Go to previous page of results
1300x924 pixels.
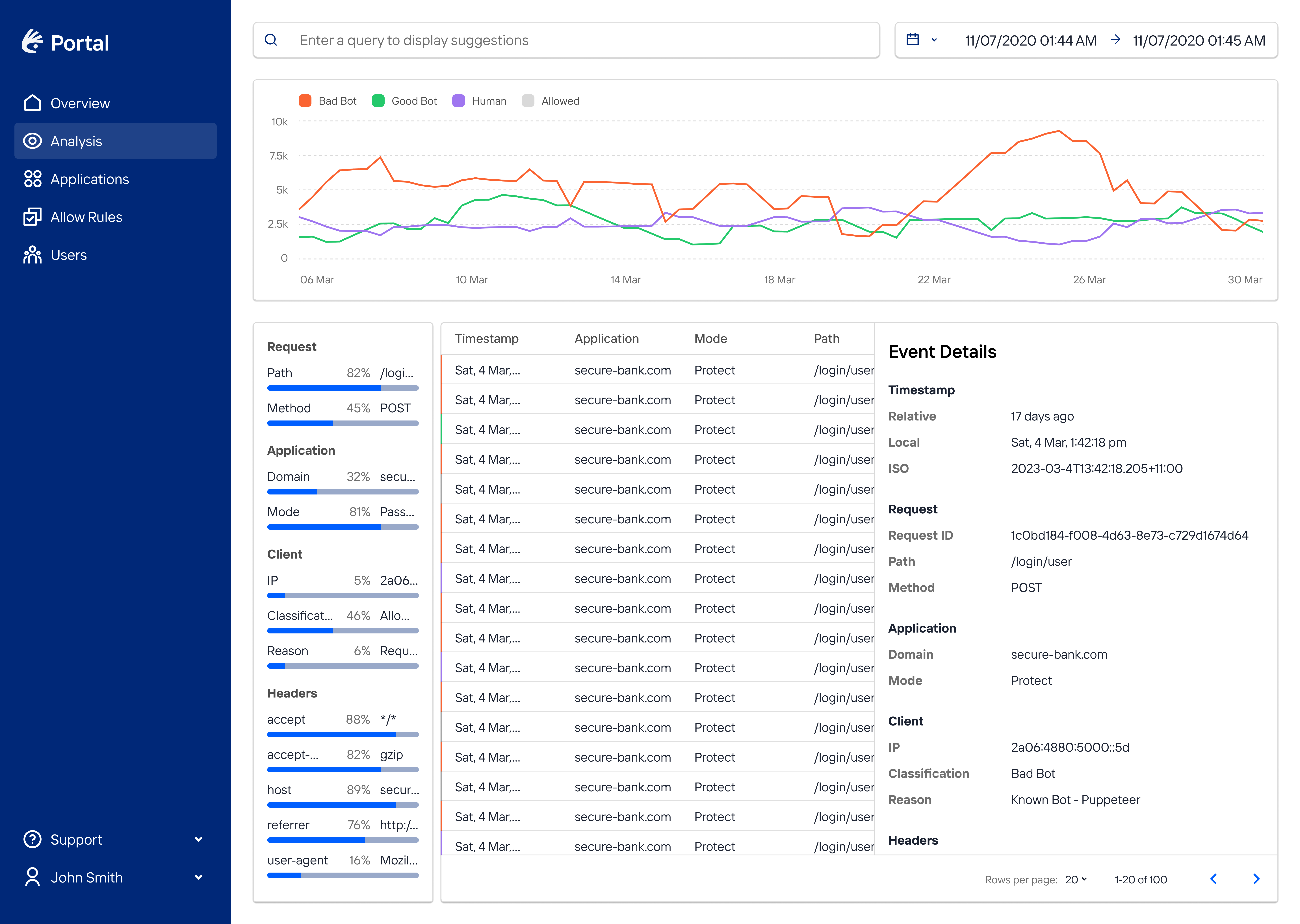1214,879
